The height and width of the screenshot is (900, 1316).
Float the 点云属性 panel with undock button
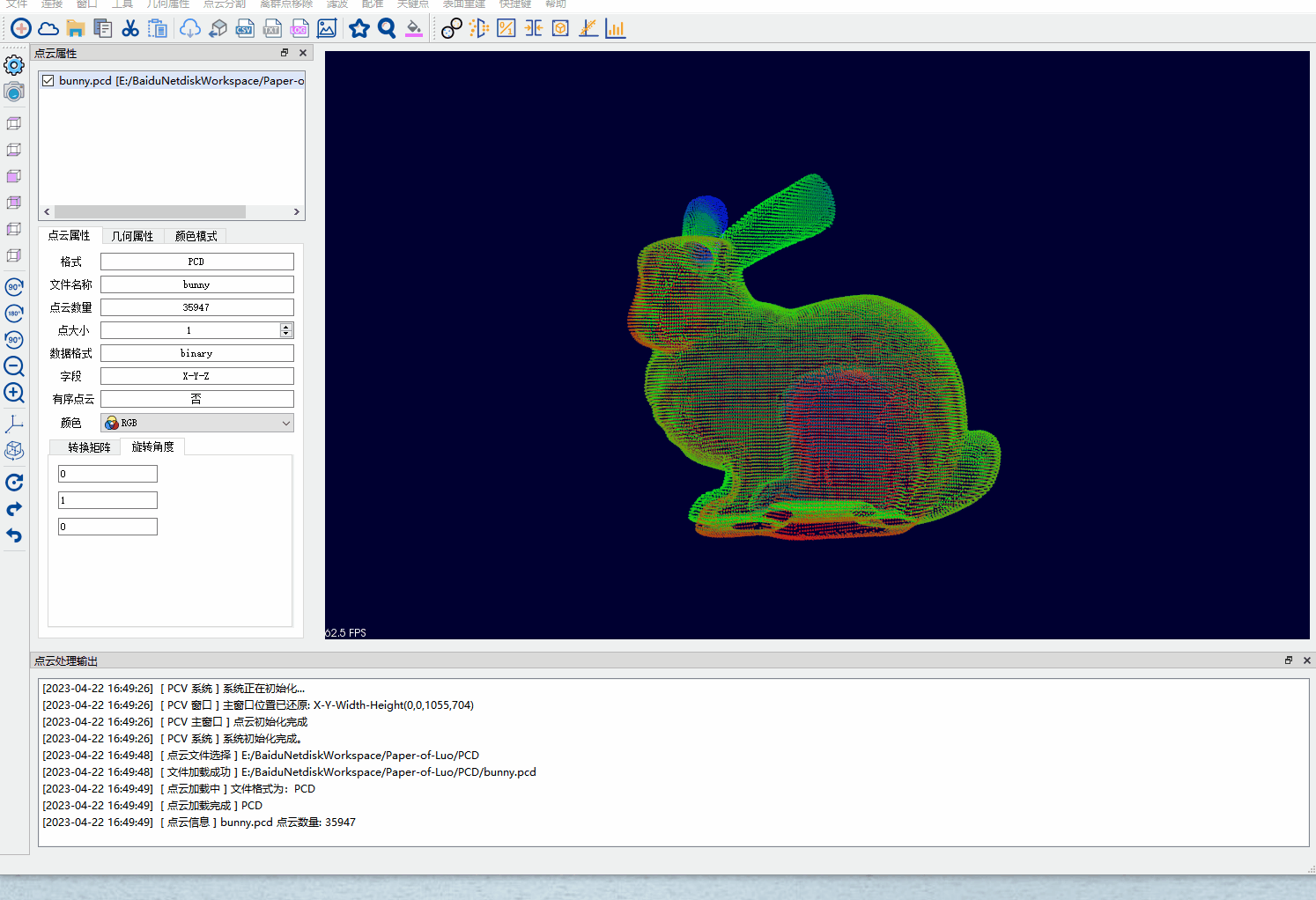(x=285, y=53)
